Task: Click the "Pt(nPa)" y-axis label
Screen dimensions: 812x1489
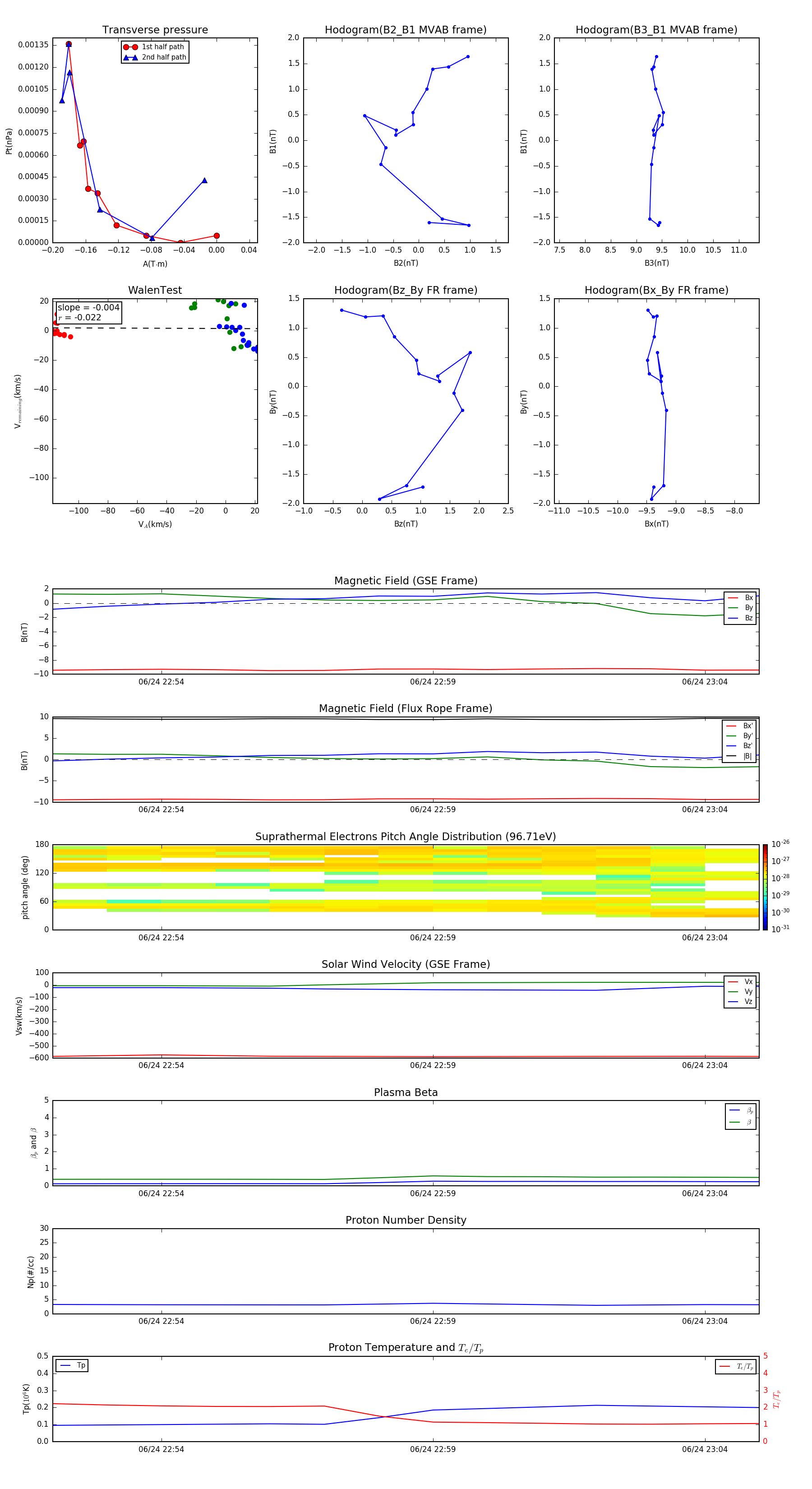Action: coord(9,141)
